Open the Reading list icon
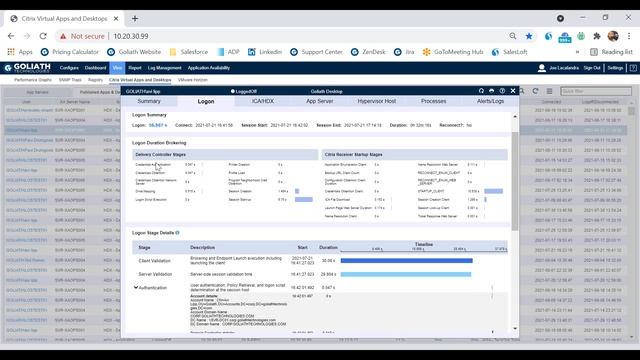 click(594, 52)
